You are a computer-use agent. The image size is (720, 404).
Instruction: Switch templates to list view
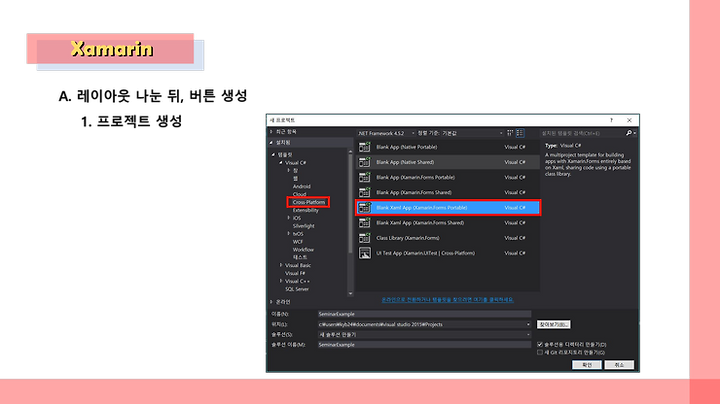tap(520, 133)
